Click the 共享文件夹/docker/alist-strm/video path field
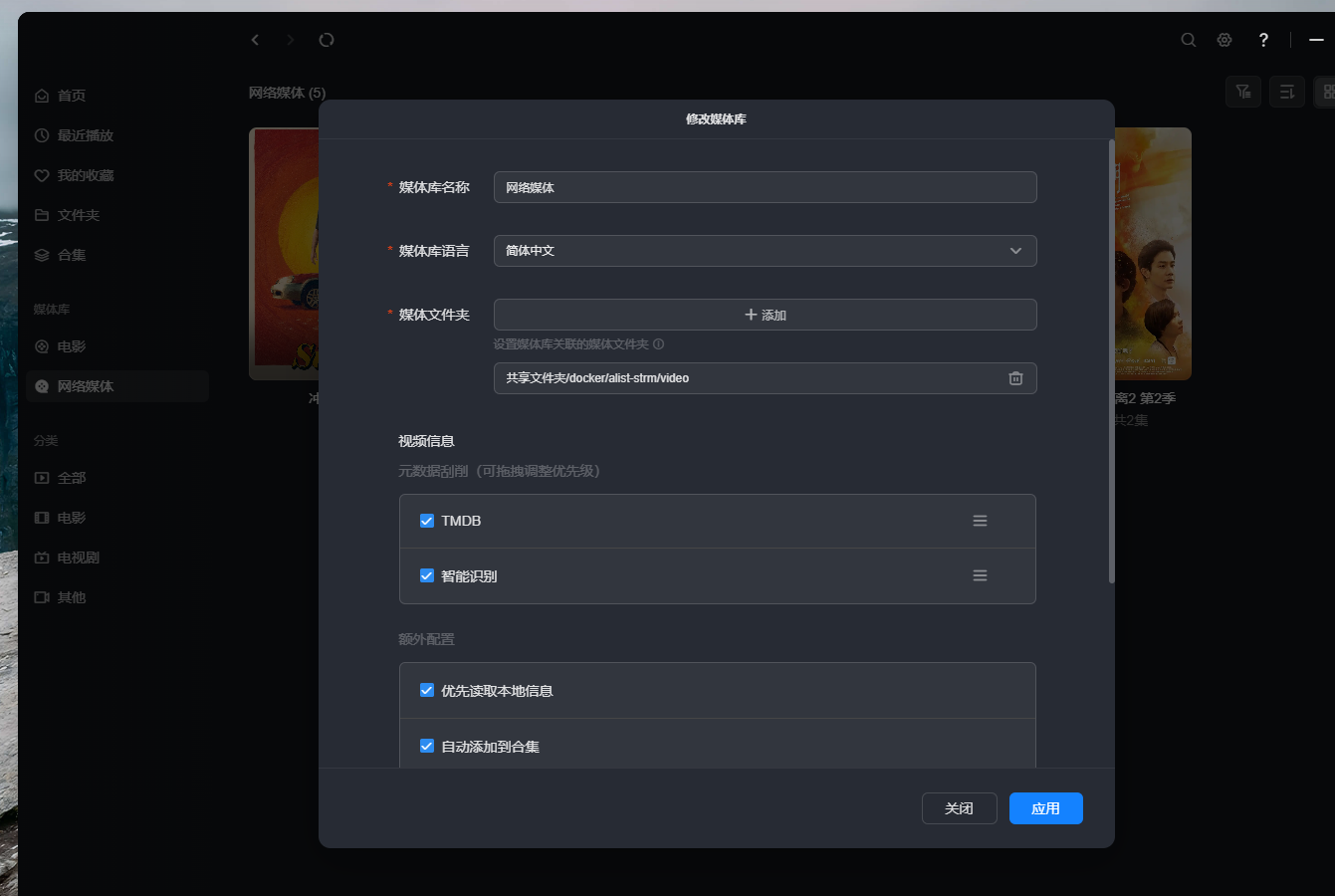 tap(765, 378)
